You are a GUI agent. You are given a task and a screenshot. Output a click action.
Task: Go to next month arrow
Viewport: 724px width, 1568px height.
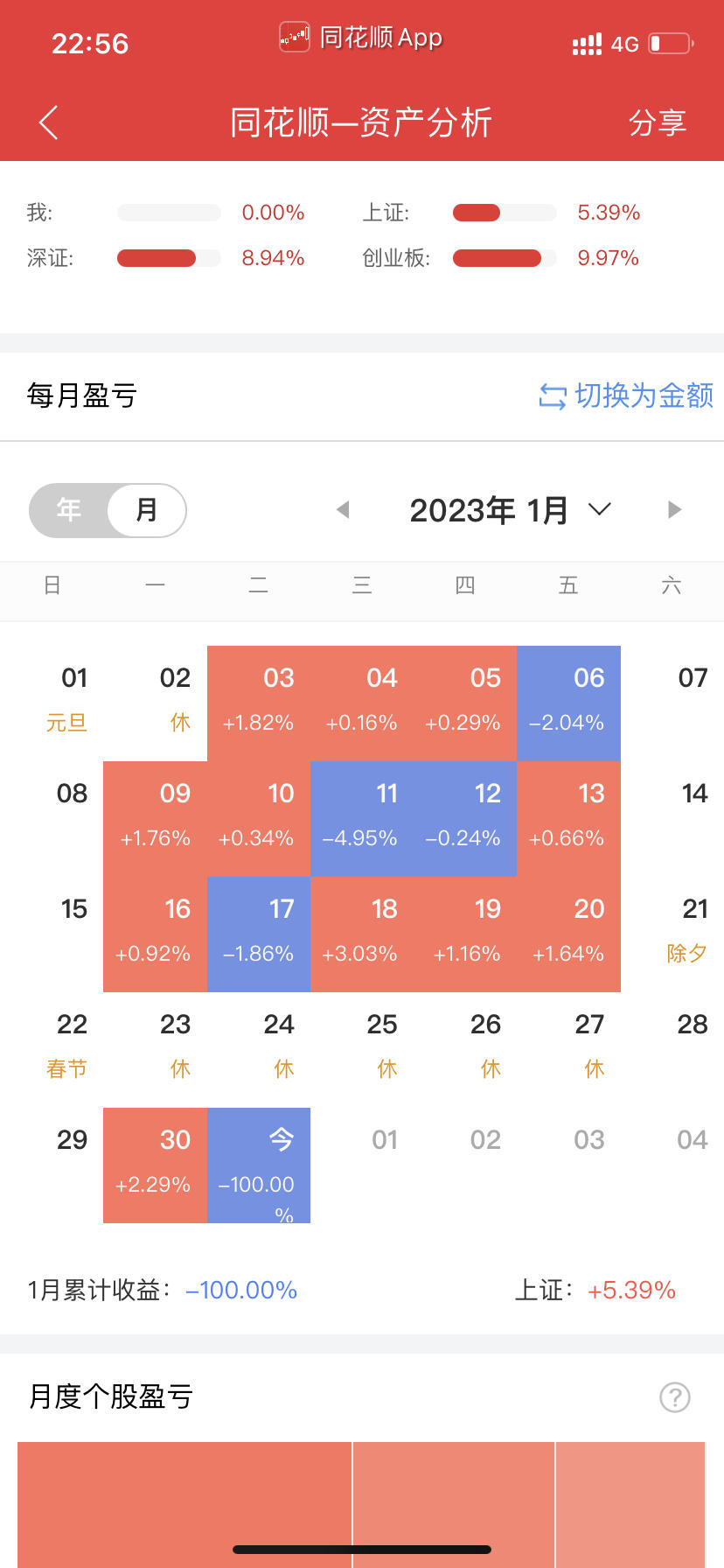[x=674, y=509]
